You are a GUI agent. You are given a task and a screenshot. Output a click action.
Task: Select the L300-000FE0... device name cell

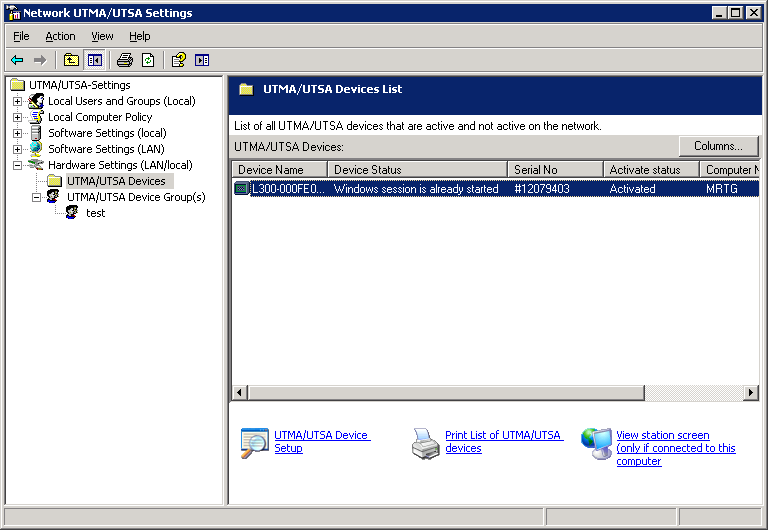(x=288, y=189)
